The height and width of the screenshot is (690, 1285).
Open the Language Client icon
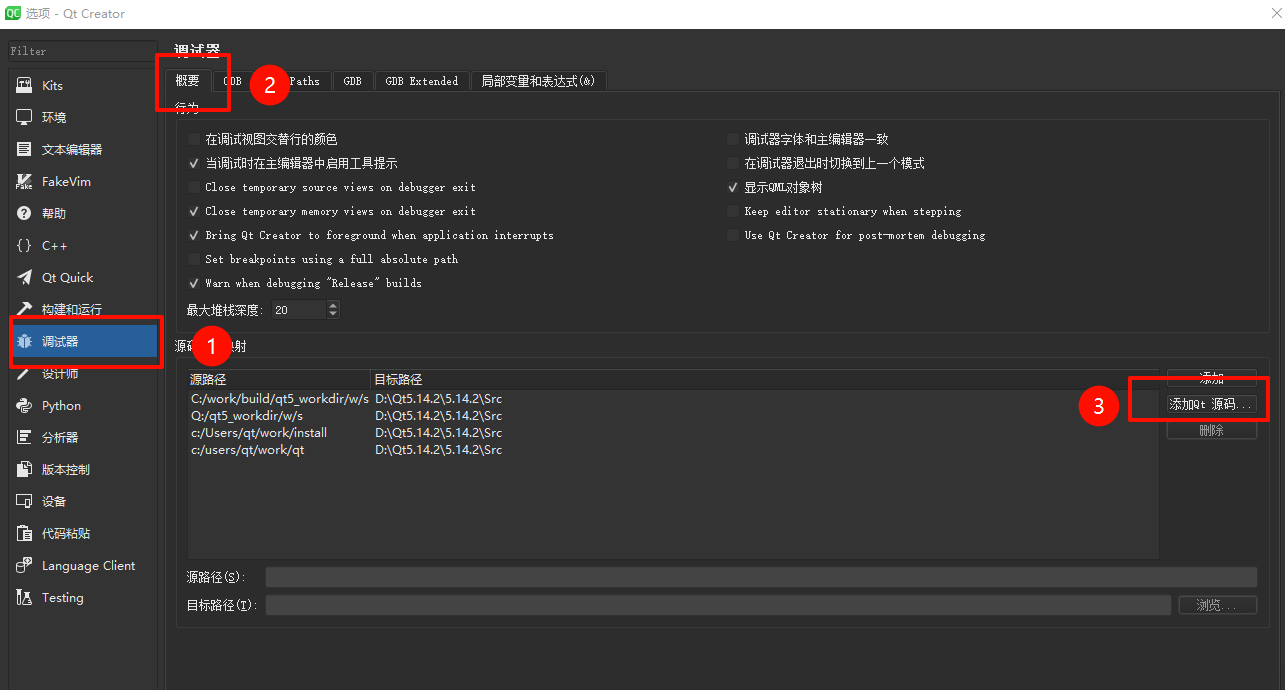coord(24,566)
